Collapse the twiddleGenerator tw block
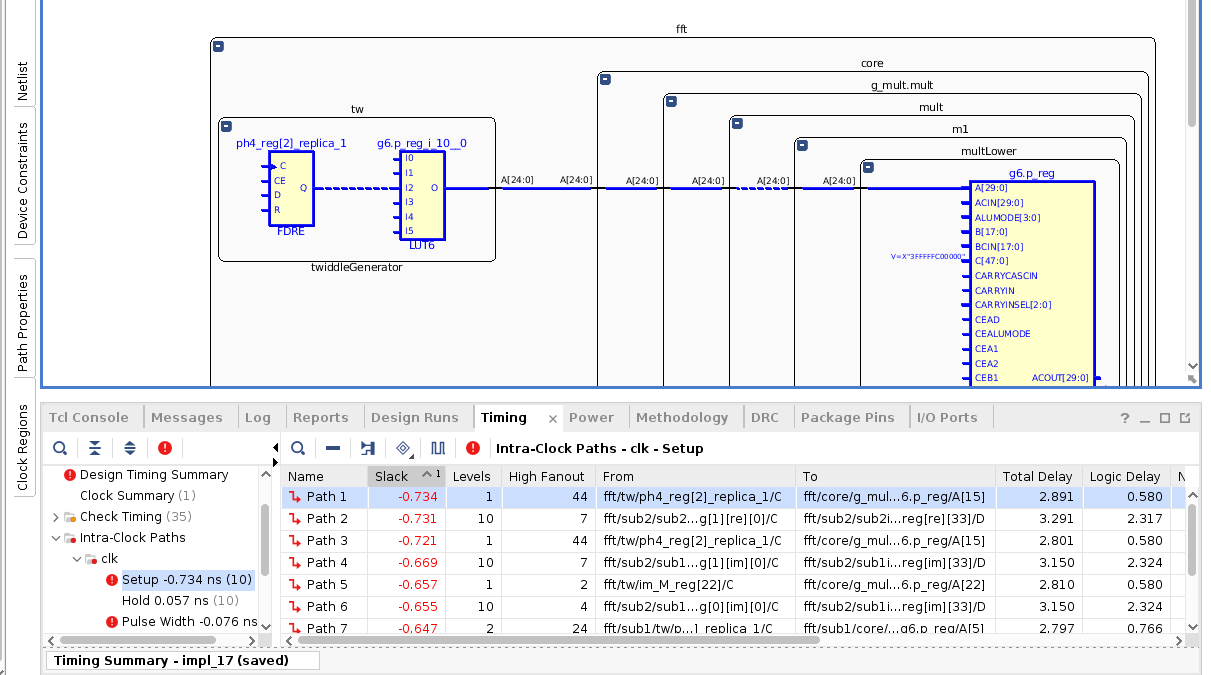Viewport: 1211px width, 675px height. tap(226, 127)
